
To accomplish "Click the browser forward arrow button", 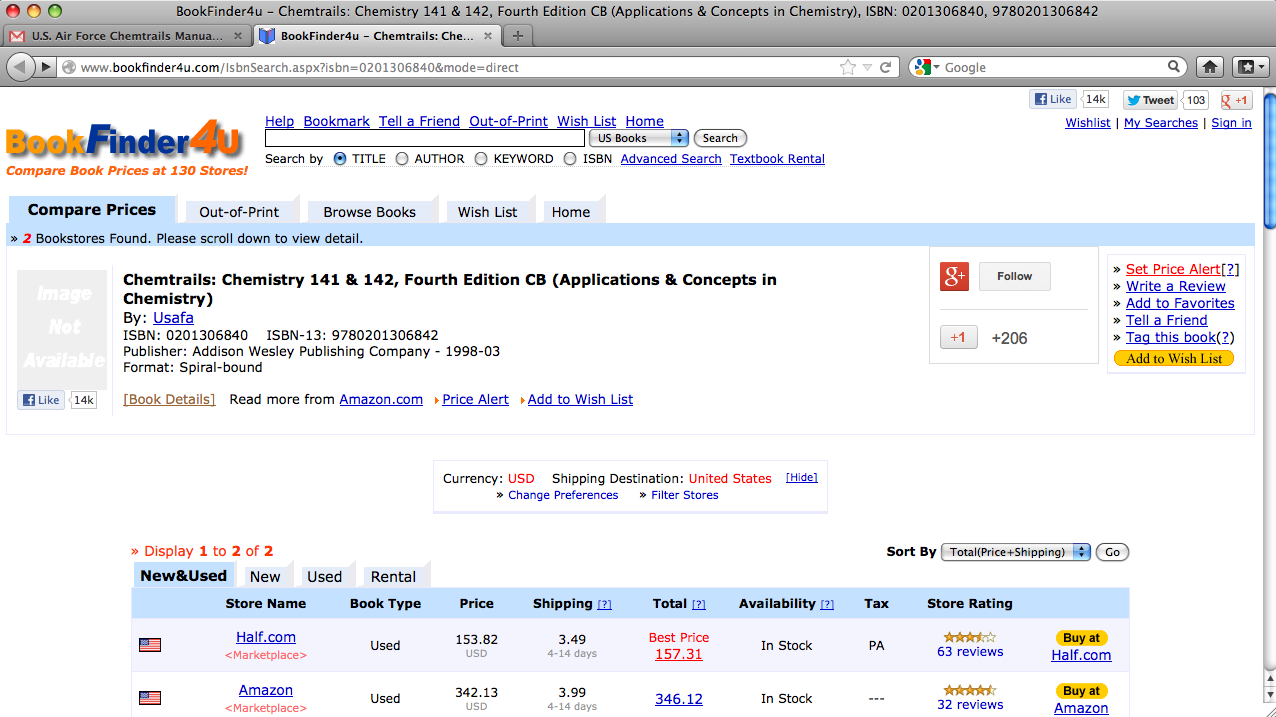I will (46, 67).
